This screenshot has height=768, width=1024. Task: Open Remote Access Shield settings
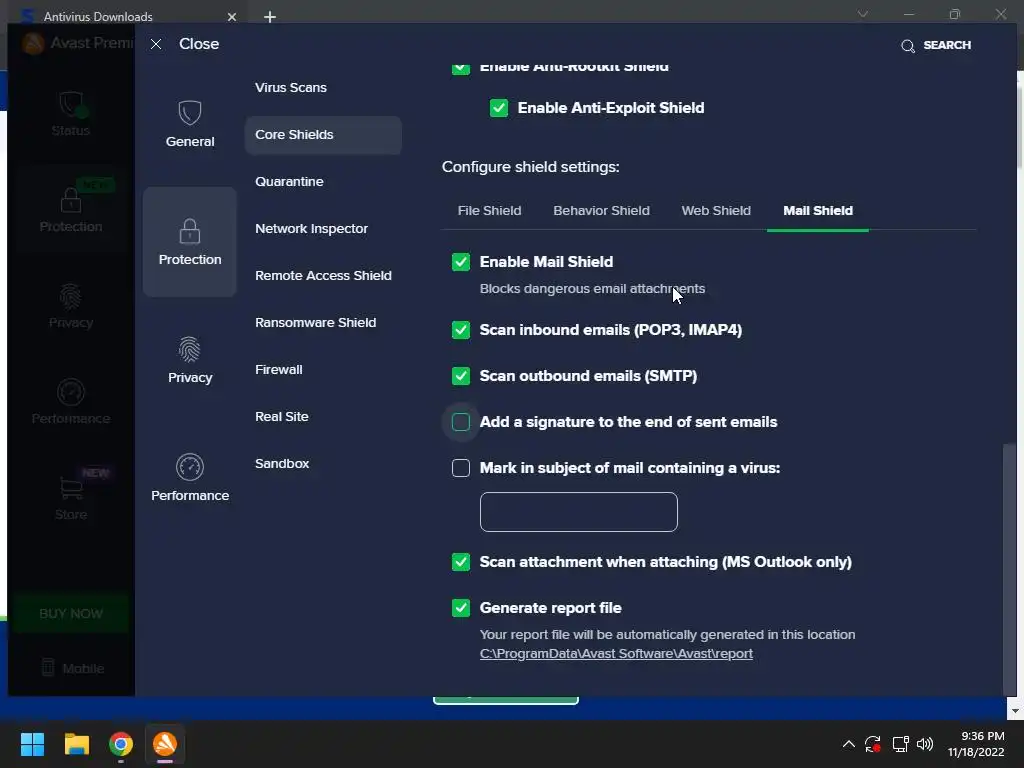(323, 276)
